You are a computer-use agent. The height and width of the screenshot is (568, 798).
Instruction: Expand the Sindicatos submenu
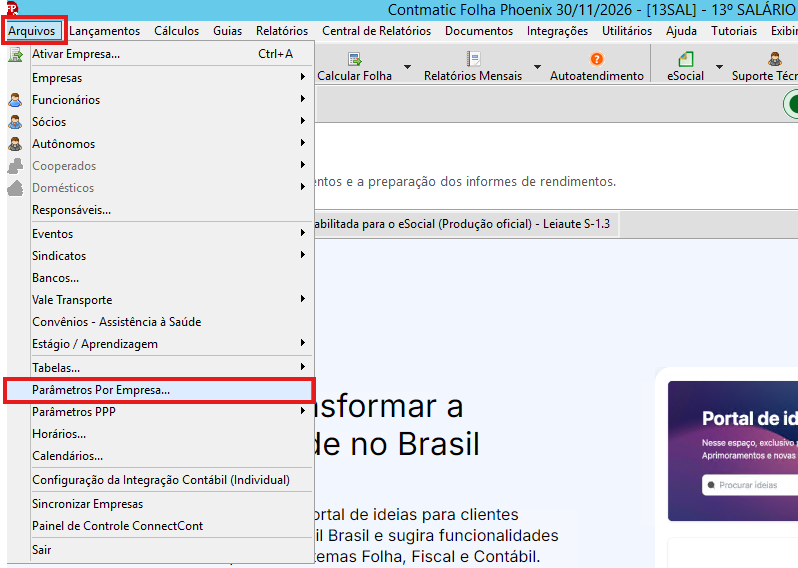[303, 254]
